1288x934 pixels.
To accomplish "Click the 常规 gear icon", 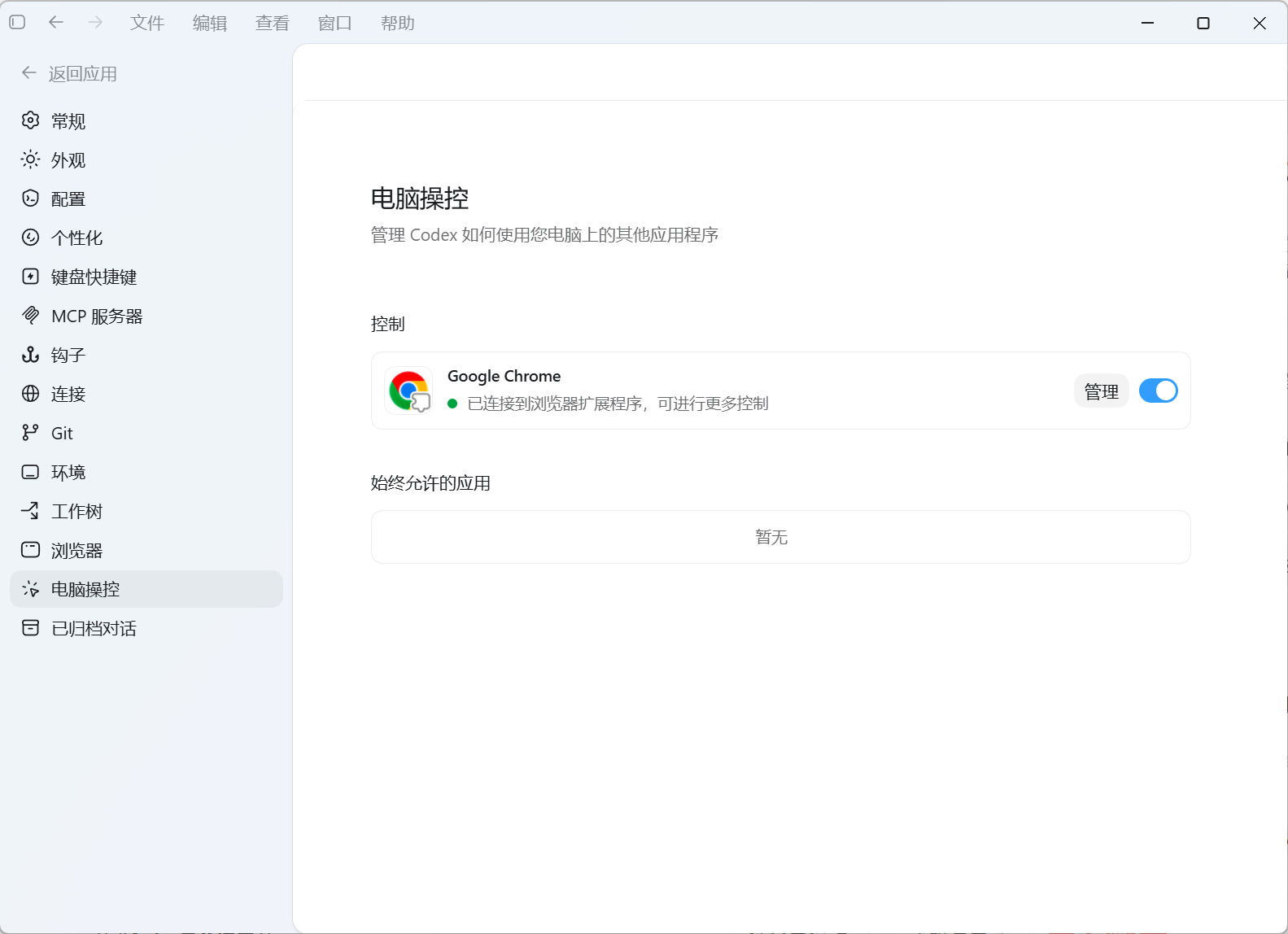I will point(30,120).
